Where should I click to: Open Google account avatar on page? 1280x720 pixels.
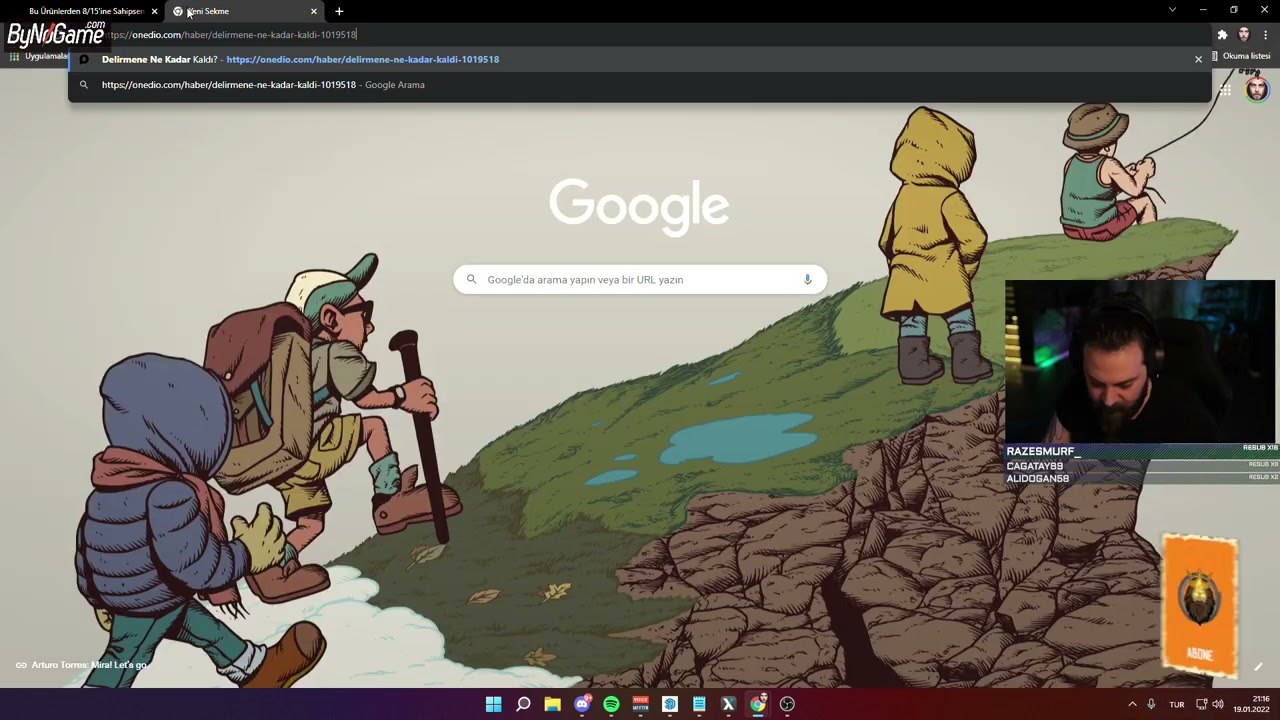pos(1257,90)
